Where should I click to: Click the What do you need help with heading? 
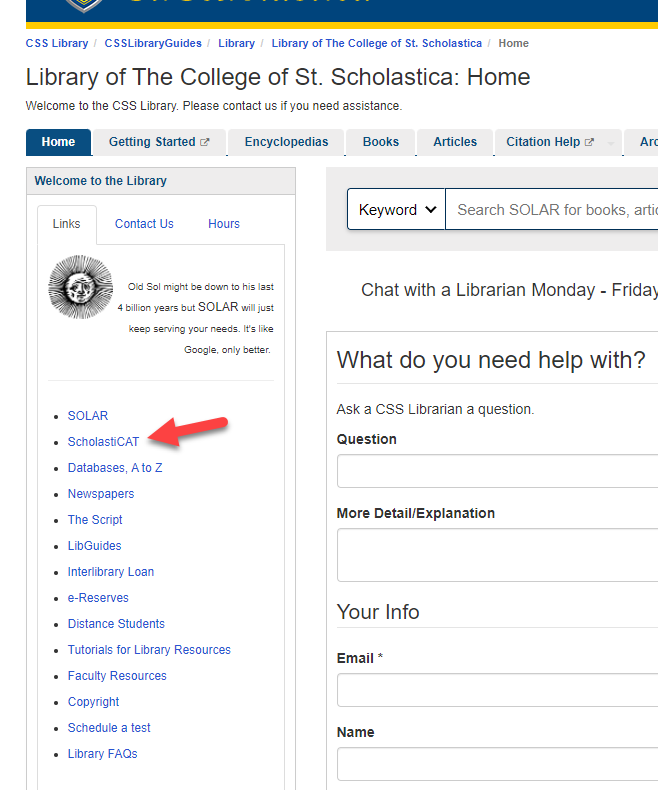491,360
